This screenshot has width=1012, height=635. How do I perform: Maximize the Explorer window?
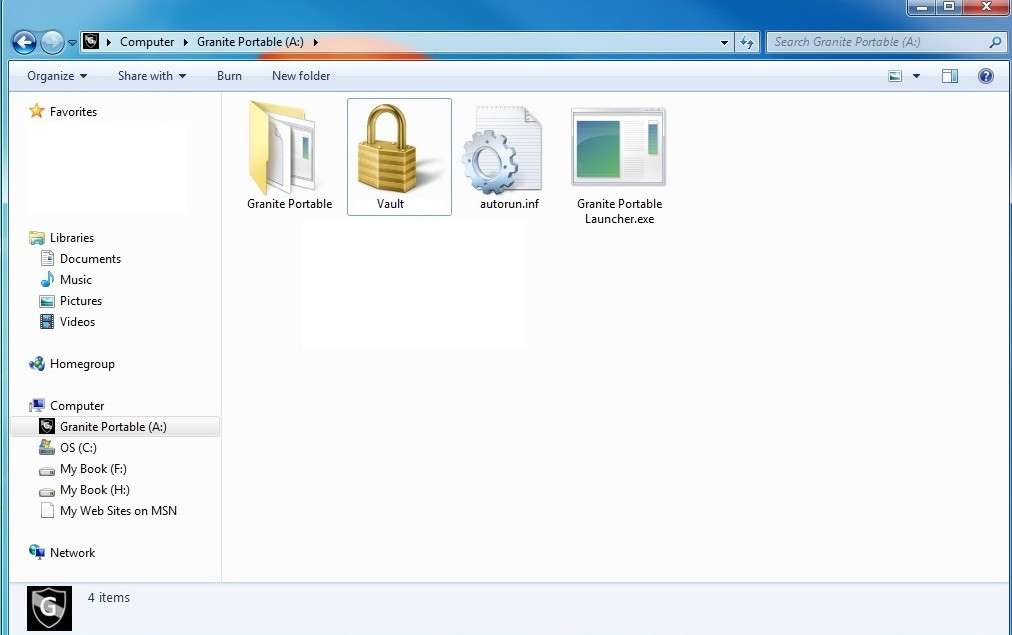coord(949,6)
